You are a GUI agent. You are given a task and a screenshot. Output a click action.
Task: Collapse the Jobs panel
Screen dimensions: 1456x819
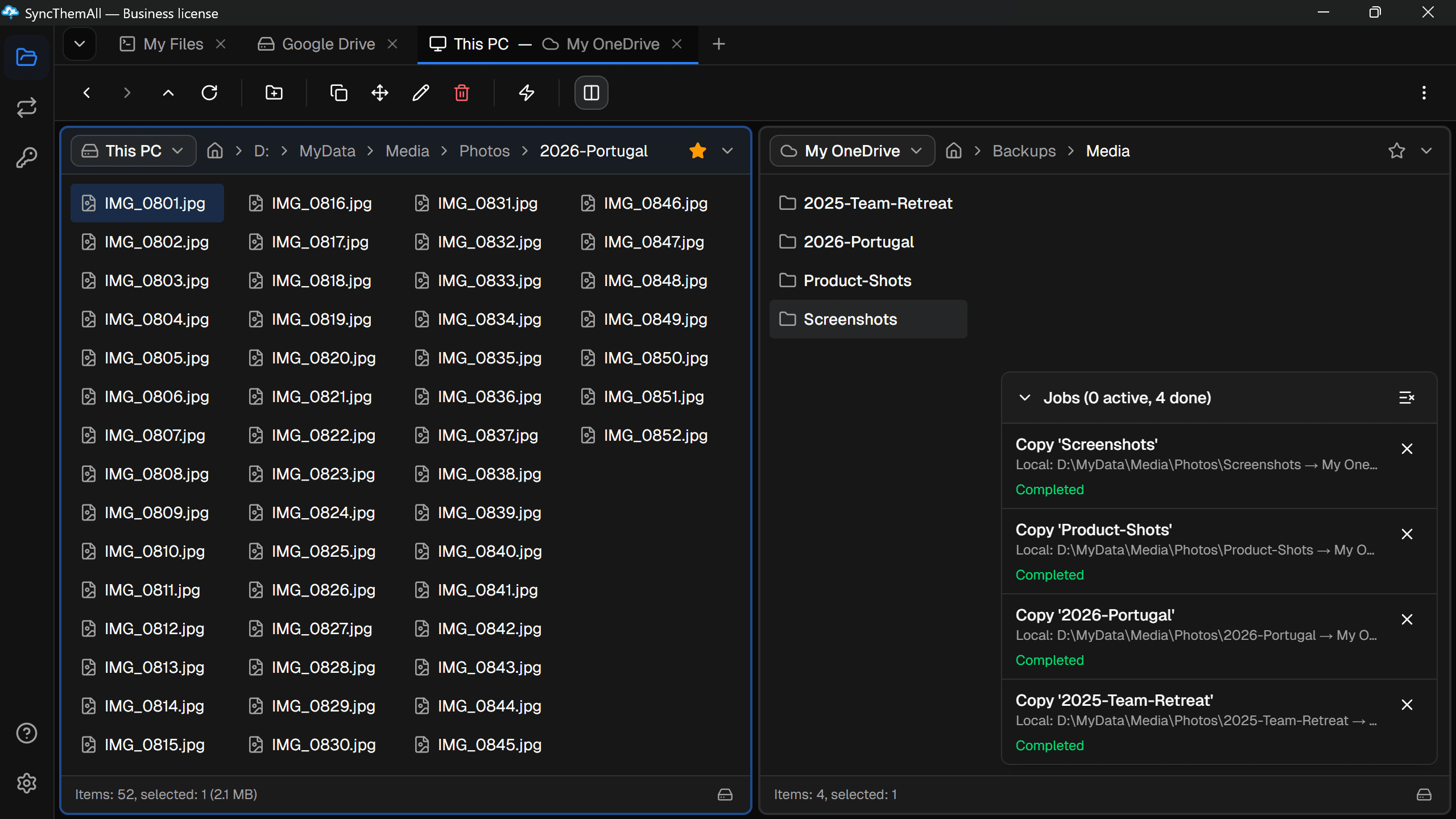point(1025,398)
